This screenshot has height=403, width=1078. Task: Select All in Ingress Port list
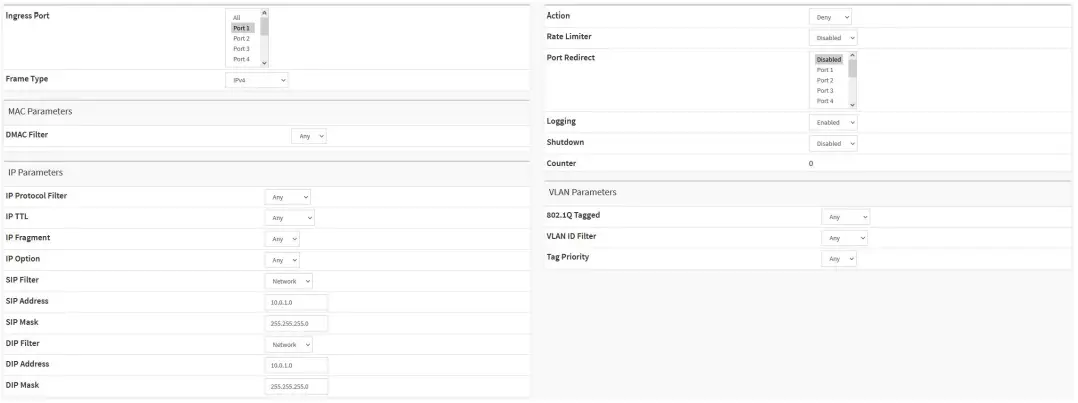coord(236,18)
